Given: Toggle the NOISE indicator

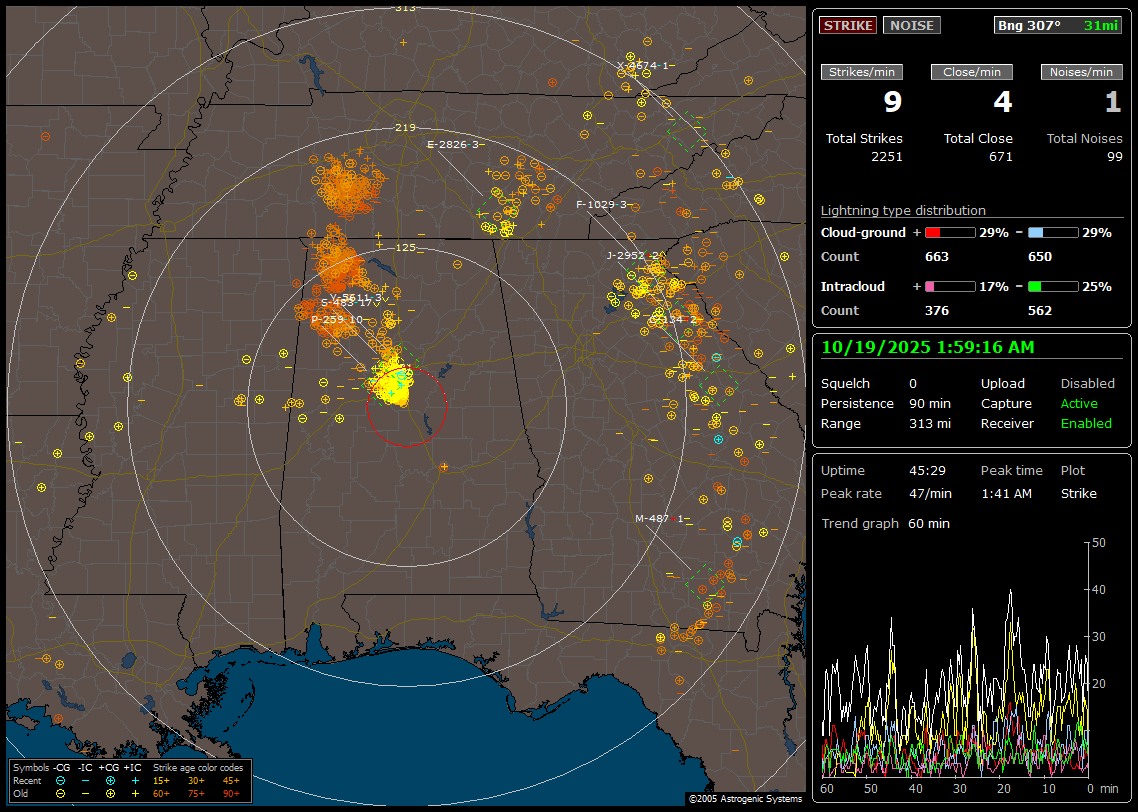Looking at the screenshot, I should click(x=911, y=25).
